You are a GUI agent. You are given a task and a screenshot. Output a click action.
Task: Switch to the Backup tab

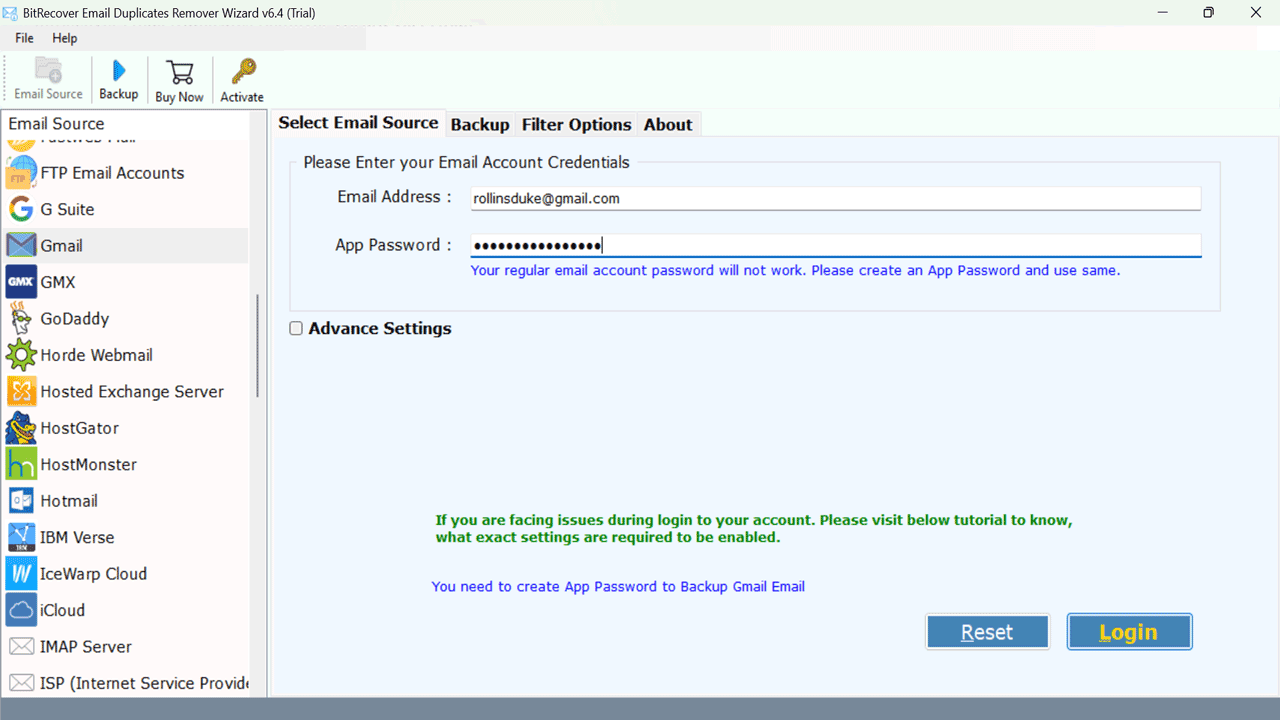(x=480, y=125)
